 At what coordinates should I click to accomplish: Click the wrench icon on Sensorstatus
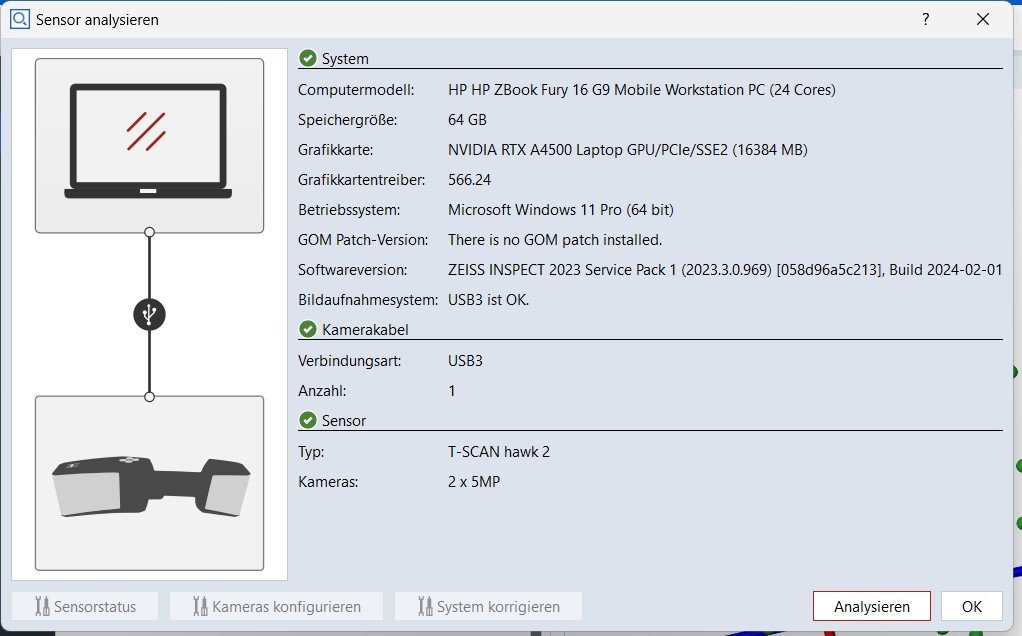(x=42, y=606)
